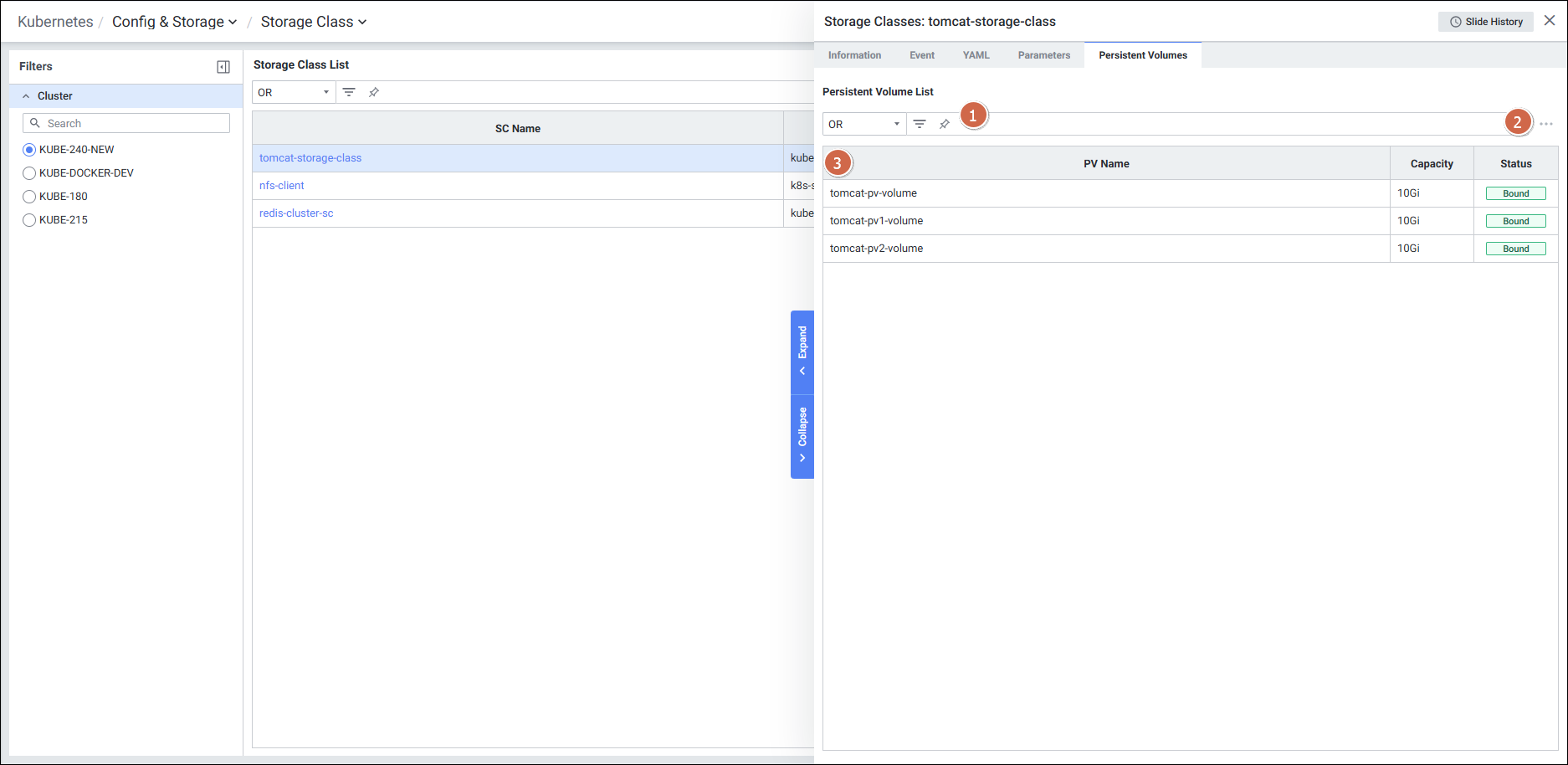Switch to the Parameters tab
The image size is (1568, 765).
[x=1043, y=55]
